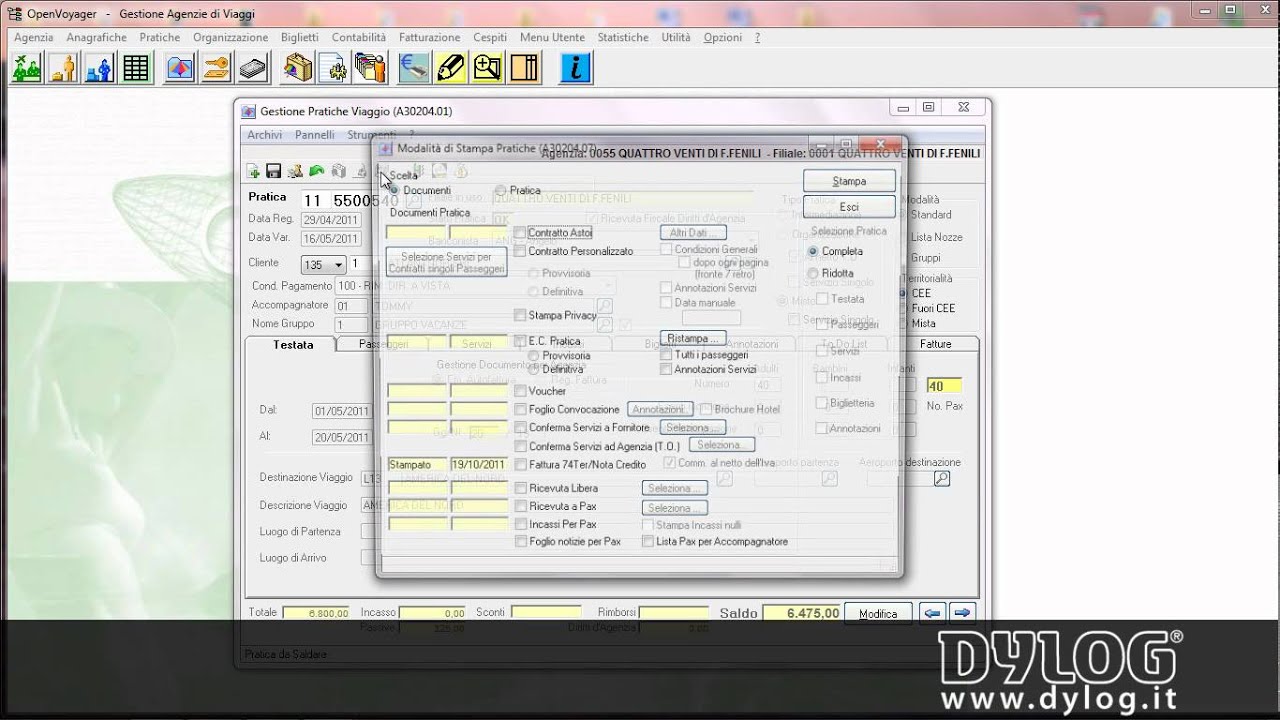Click the euro invoicing toolbar icon

[415, 68]
